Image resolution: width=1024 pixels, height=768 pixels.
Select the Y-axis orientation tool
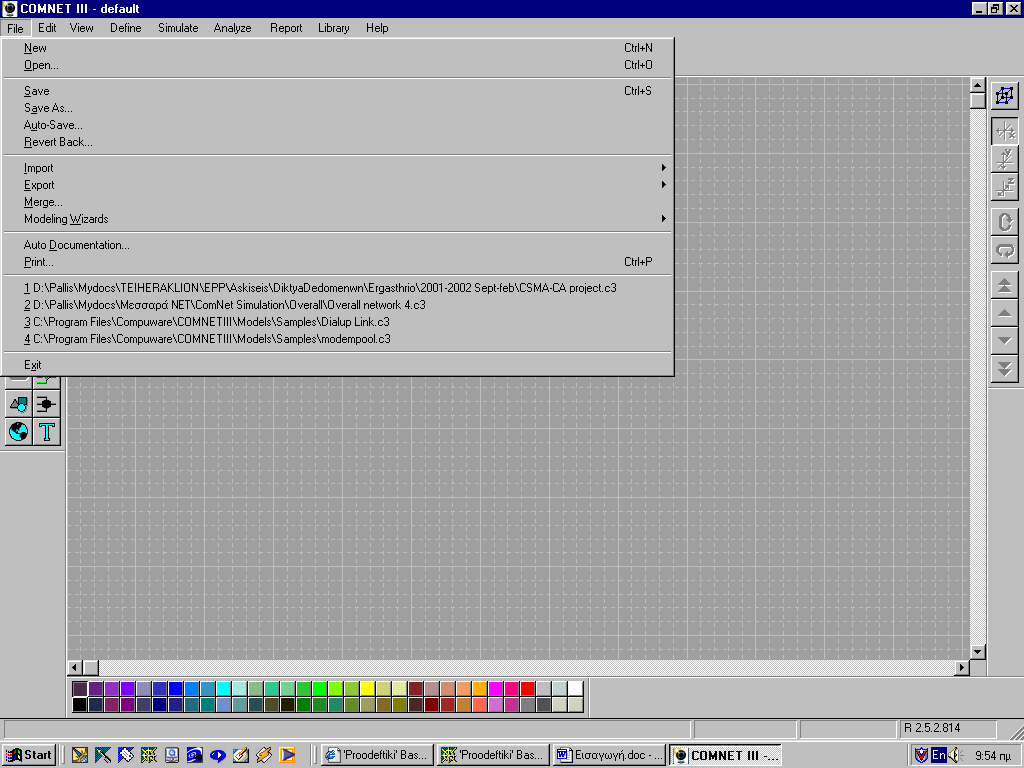tap(1004, 159)
